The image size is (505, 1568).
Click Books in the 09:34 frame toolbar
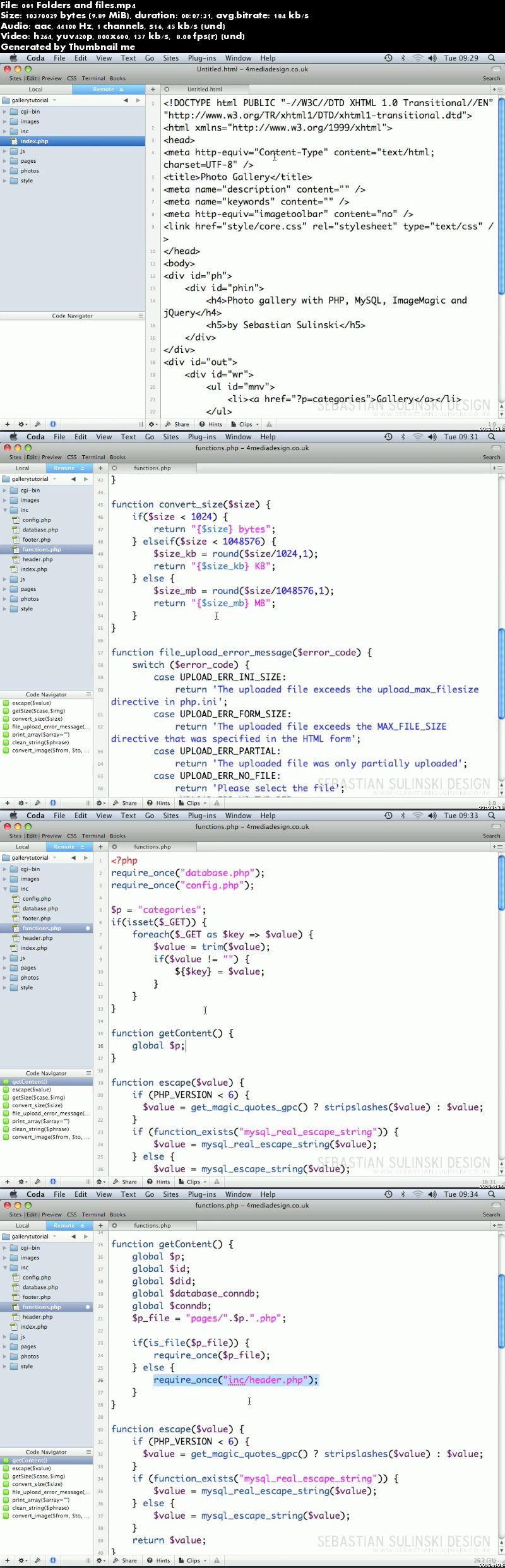117,1215
